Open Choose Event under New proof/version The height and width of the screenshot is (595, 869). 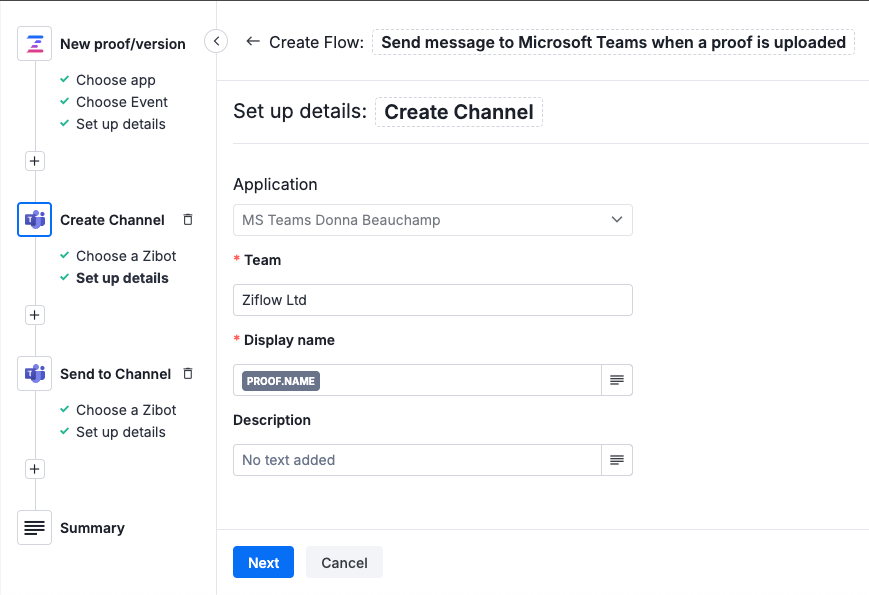[x=121, y=102]
